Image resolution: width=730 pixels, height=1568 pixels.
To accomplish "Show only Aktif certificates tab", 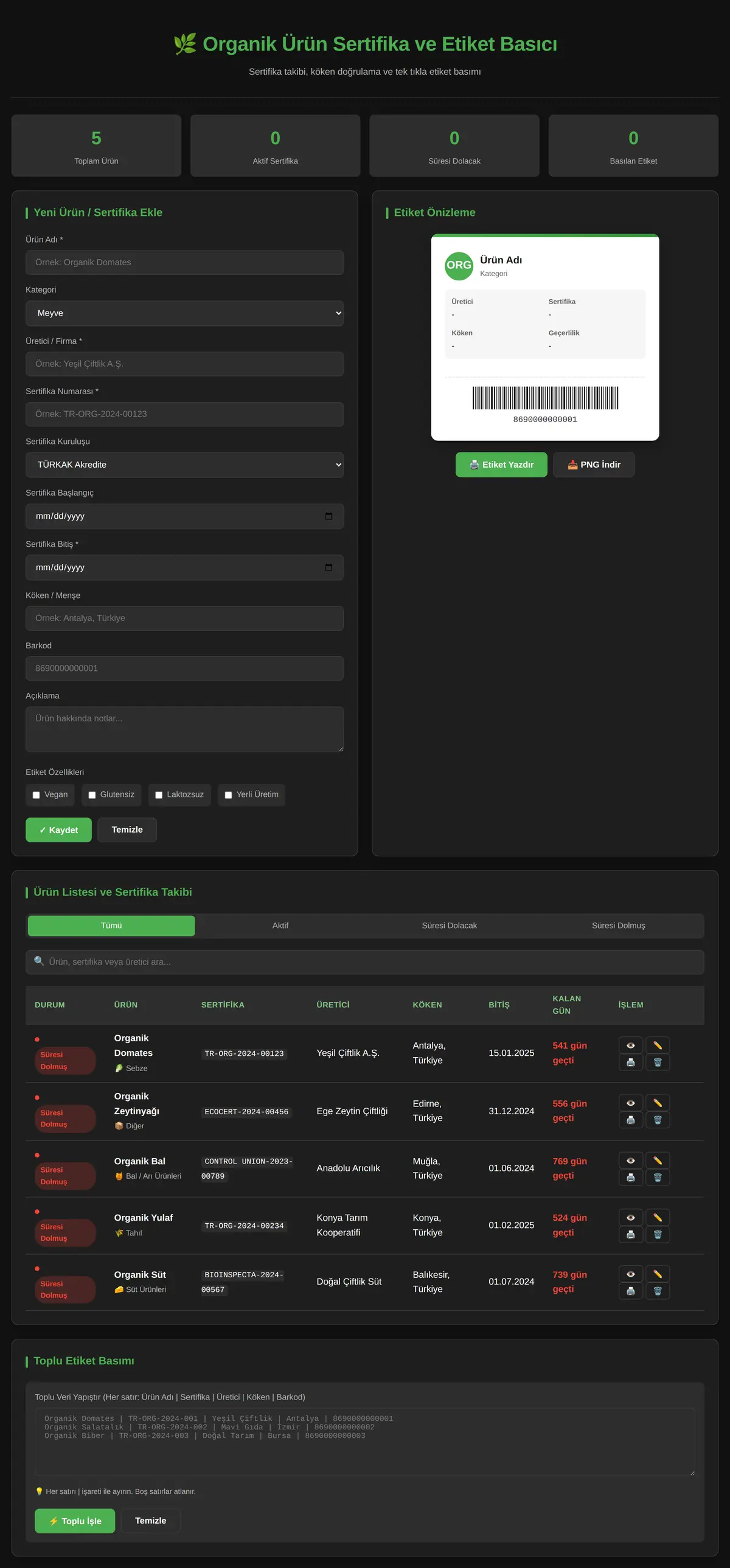I will coord(280,926).
